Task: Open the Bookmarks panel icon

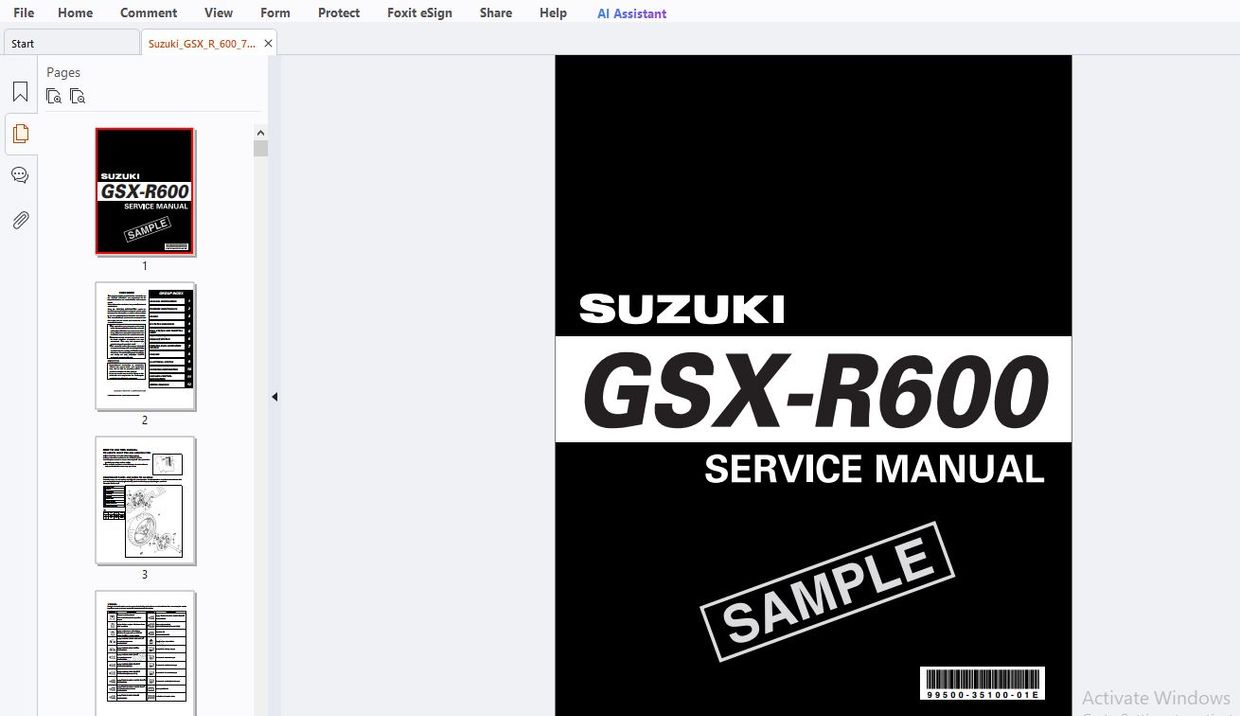Action: tap(20, 90)
